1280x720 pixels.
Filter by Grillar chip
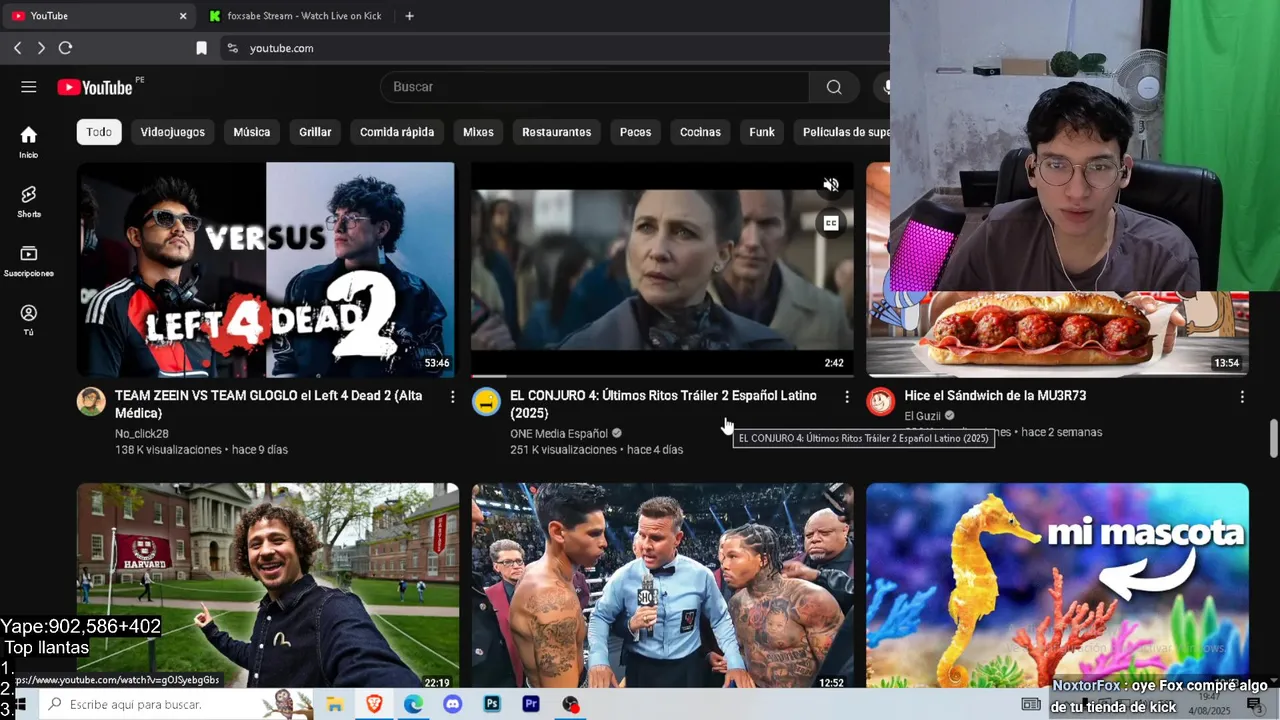click(x=315, y=132)
